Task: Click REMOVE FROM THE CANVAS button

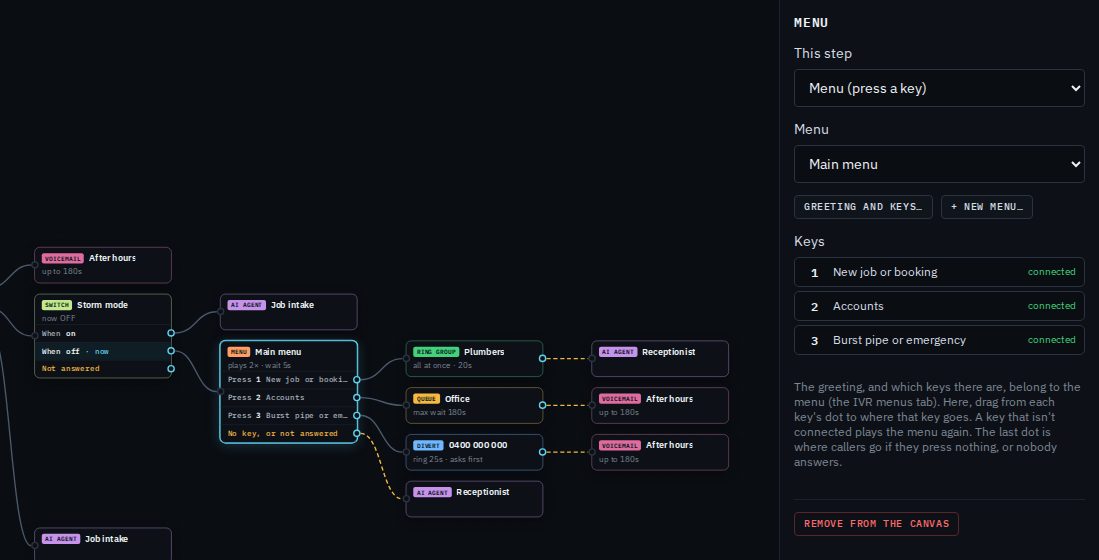Action: tap(876, 524)
